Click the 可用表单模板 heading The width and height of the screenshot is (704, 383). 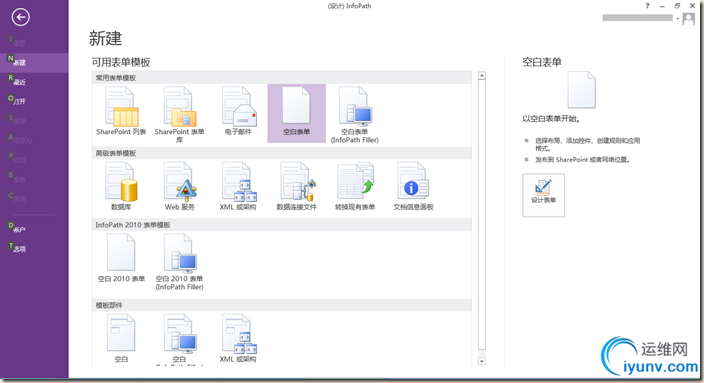point(121,62)
